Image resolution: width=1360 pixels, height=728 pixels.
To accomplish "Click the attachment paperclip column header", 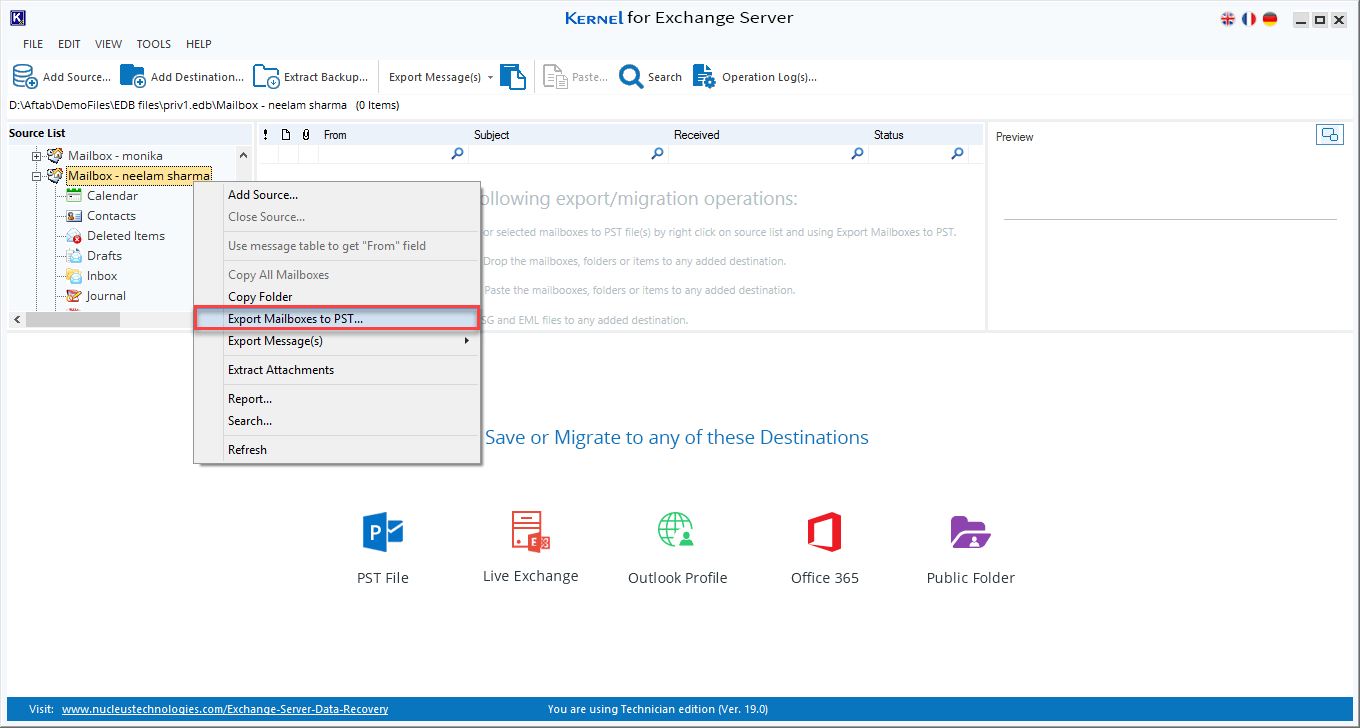I will tap(306, 135).
